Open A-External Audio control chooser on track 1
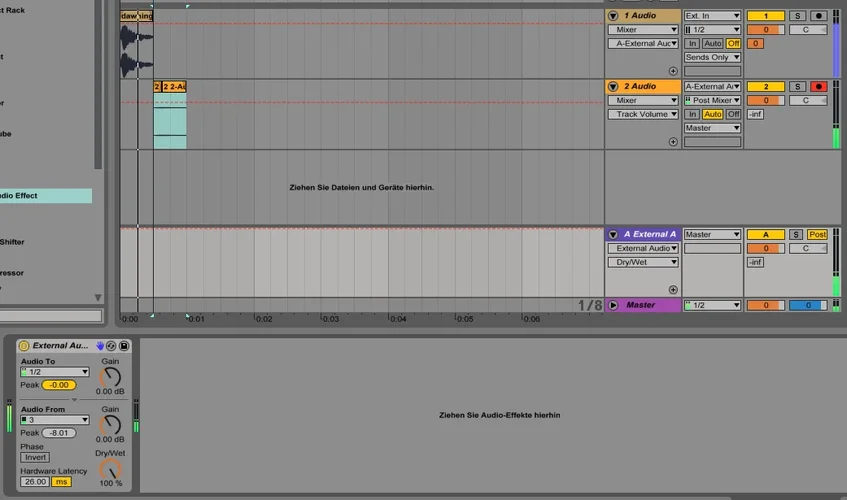 [643, 43]
